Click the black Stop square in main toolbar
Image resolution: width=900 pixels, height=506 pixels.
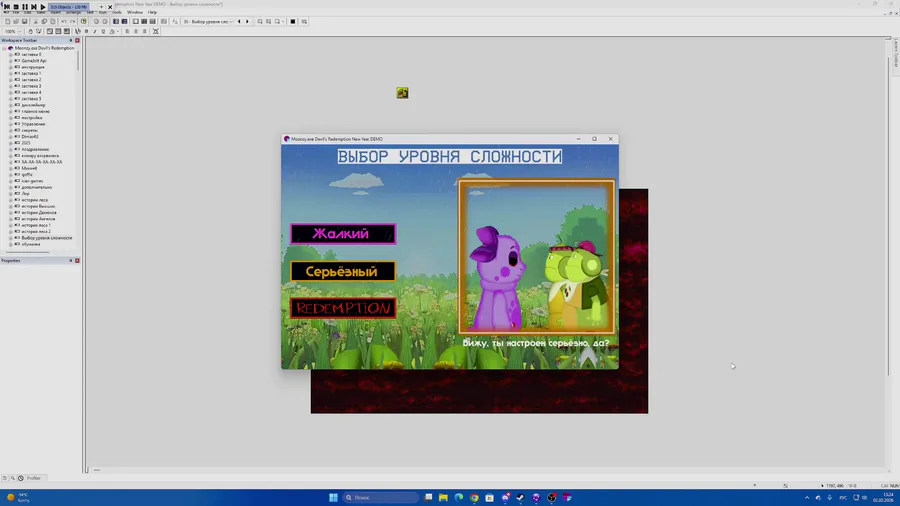[x=293, y=22]
